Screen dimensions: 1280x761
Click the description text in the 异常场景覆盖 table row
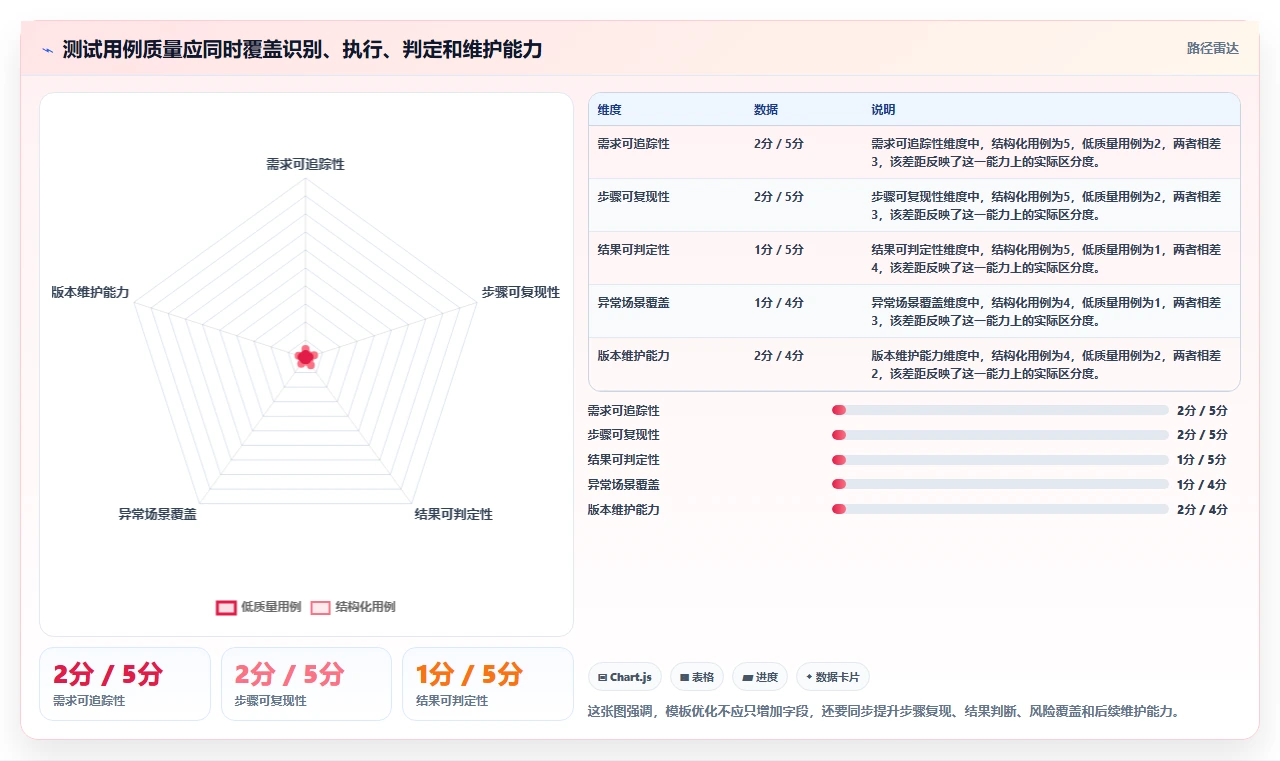pyautogui.click(x=1046, y=312)
